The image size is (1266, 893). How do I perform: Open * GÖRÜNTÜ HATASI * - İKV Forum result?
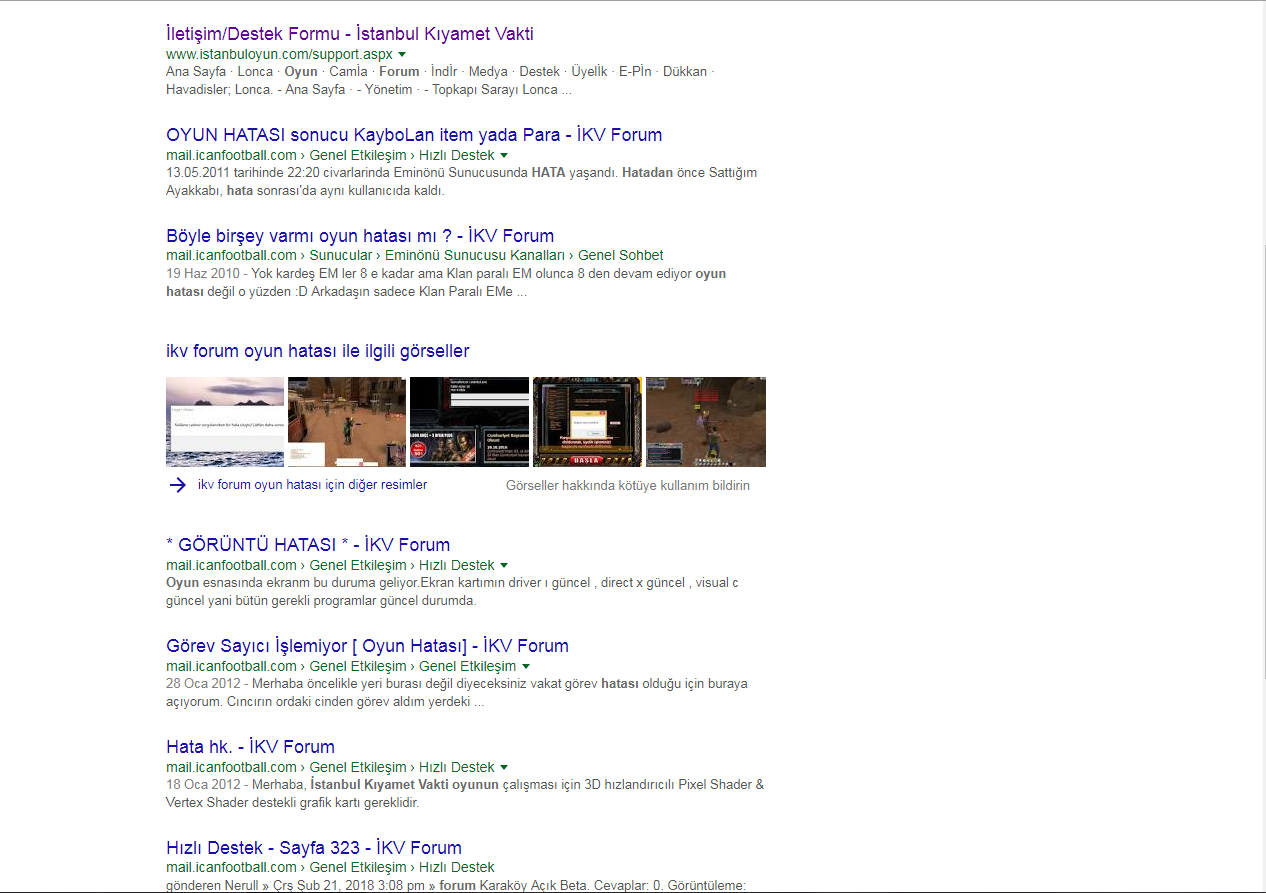308,545
